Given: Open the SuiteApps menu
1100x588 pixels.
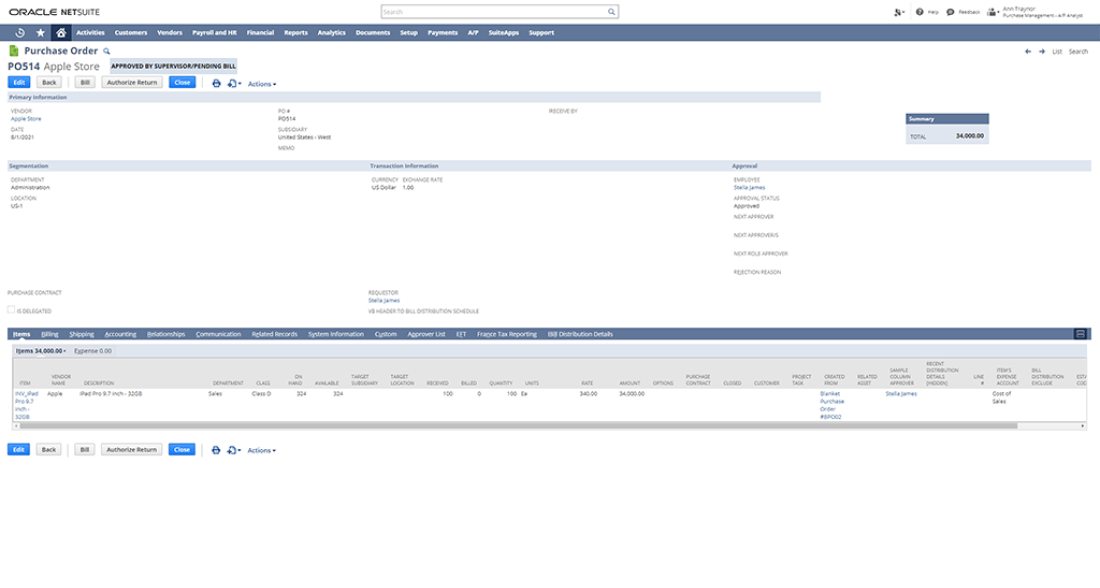Looking at the screenshot, I should pyautogui.click(x=503, y=32).
